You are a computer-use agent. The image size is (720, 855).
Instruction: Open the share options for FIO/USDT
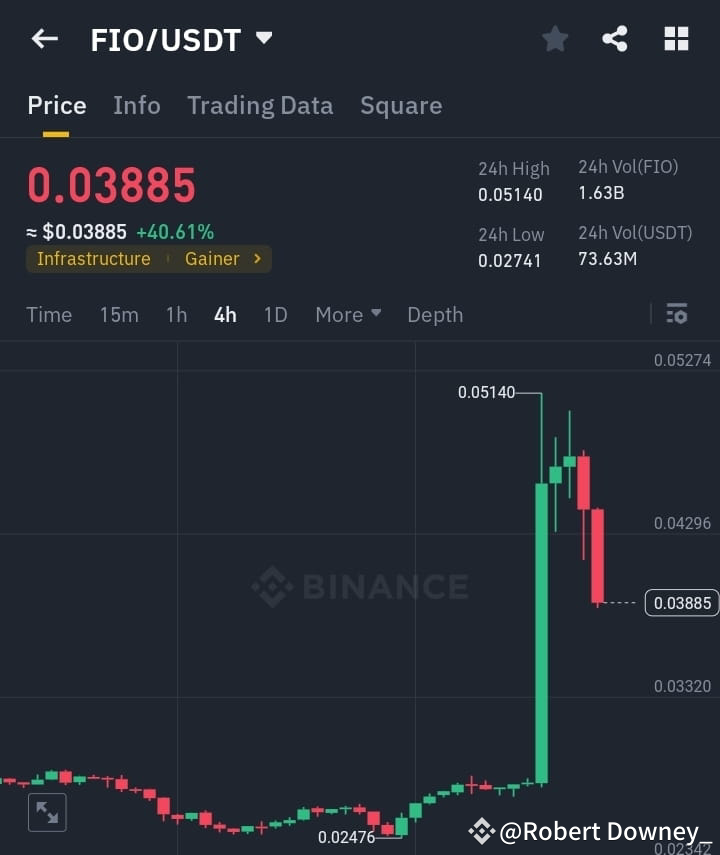click(x=615, y=38)
